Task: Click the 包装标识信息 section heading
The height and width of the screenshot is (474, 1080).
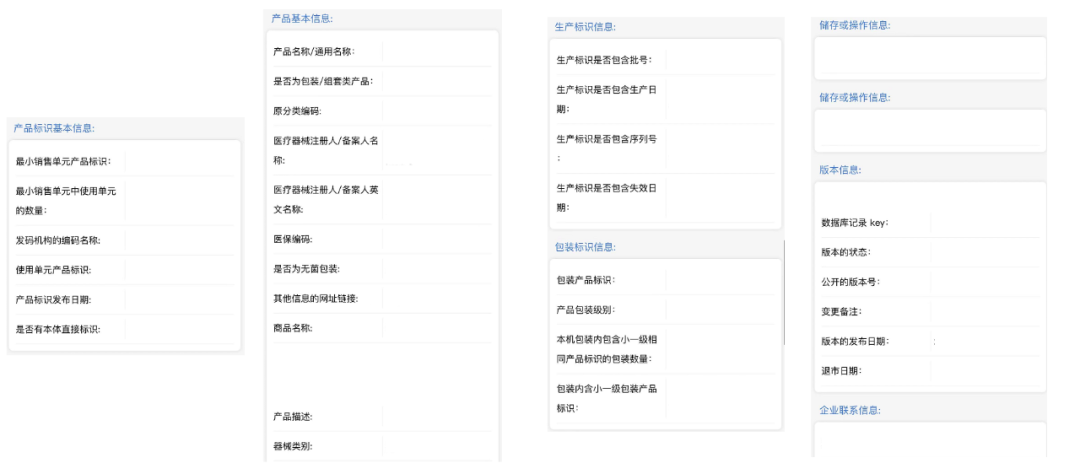Action: (585, 247)
